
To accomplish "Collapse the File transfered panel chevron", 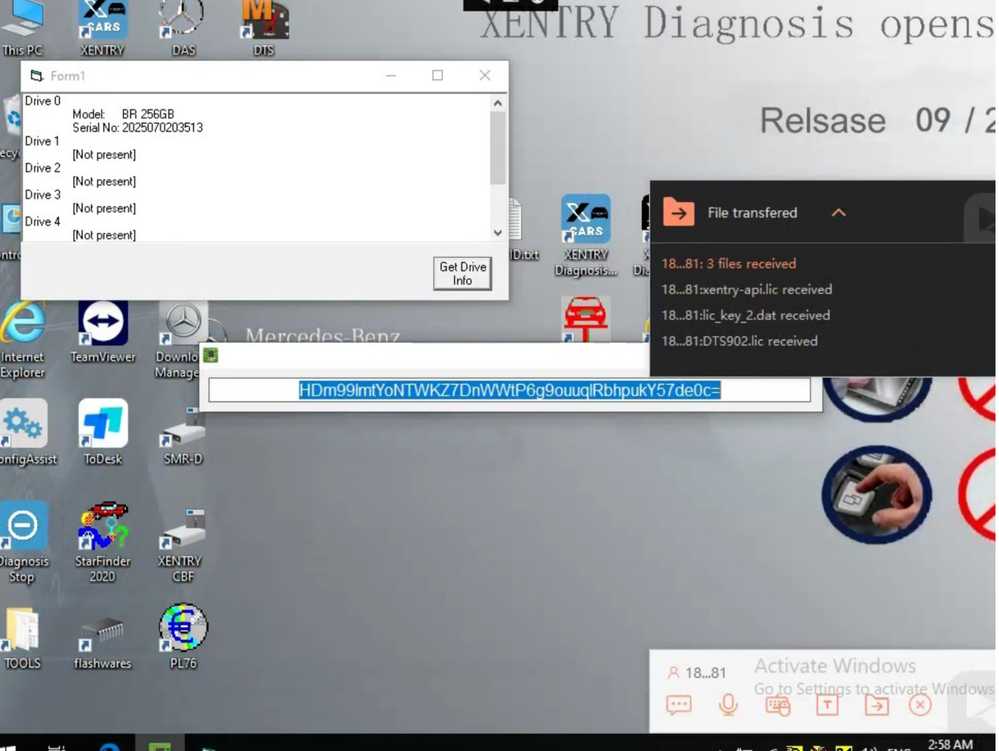I will (838, 213).
